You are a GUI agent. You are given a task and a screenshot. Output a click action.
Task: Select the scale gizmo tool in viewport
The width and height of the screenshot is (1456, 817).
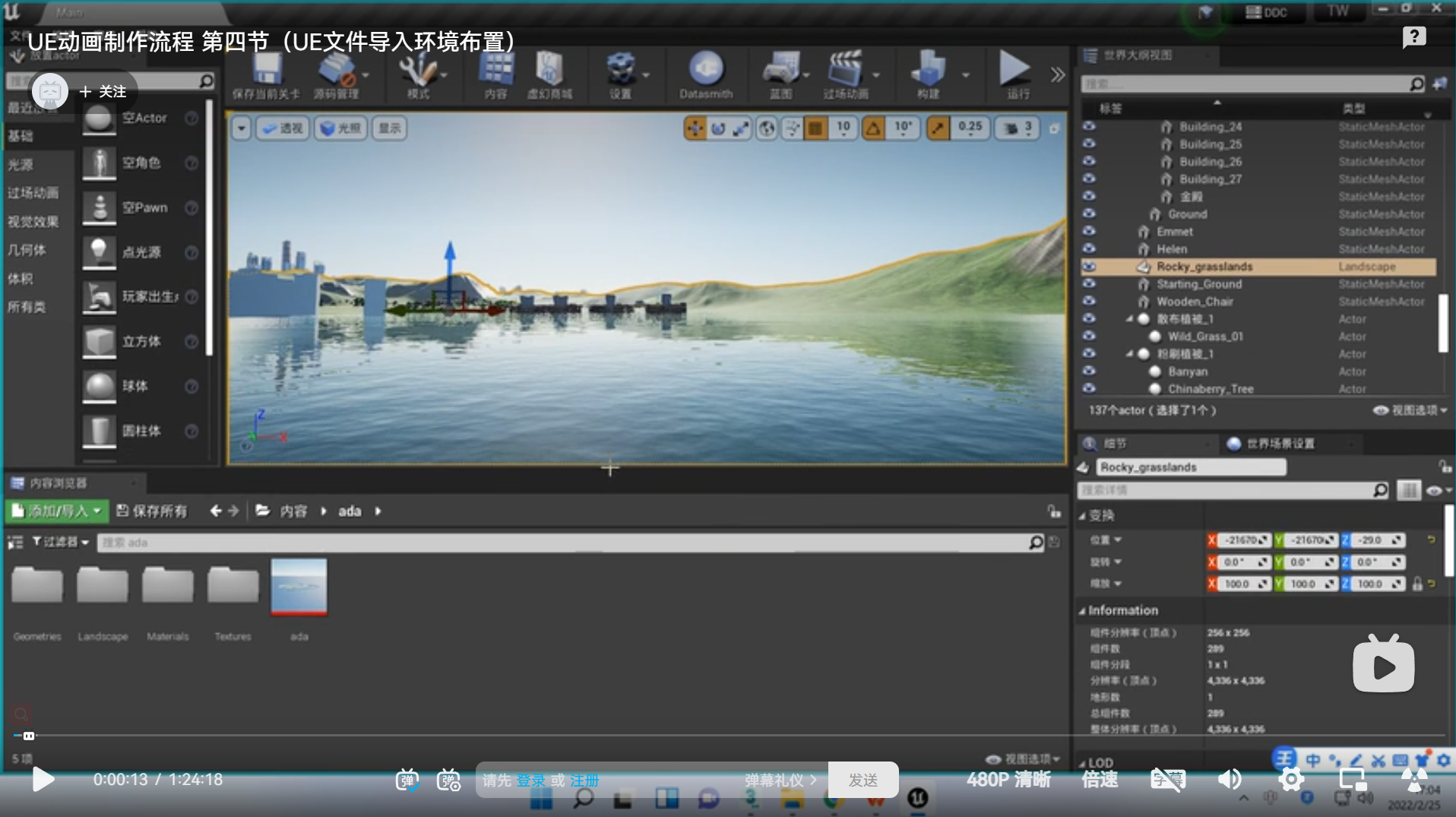741,128
